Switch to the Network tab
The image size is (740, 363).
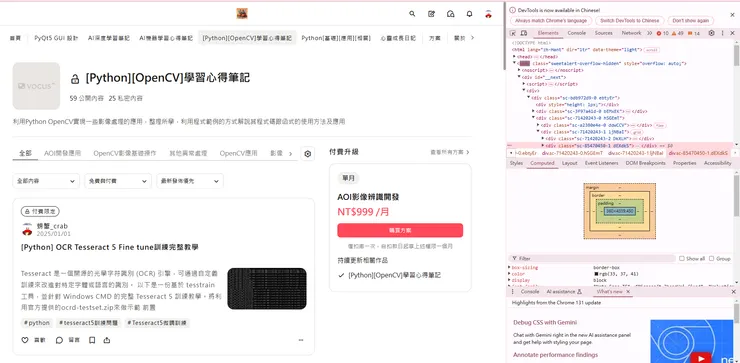(x=631, y=33)
